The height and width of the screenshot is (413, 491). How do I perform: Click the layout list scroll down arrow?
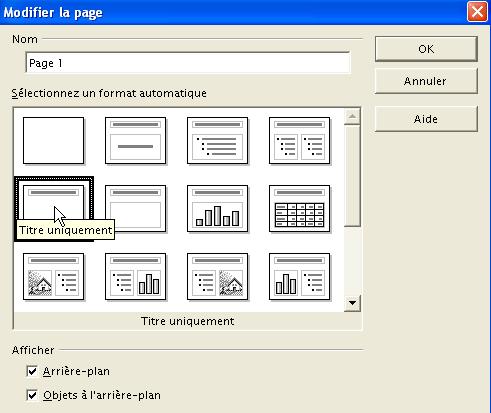click(x=352, y=303)
